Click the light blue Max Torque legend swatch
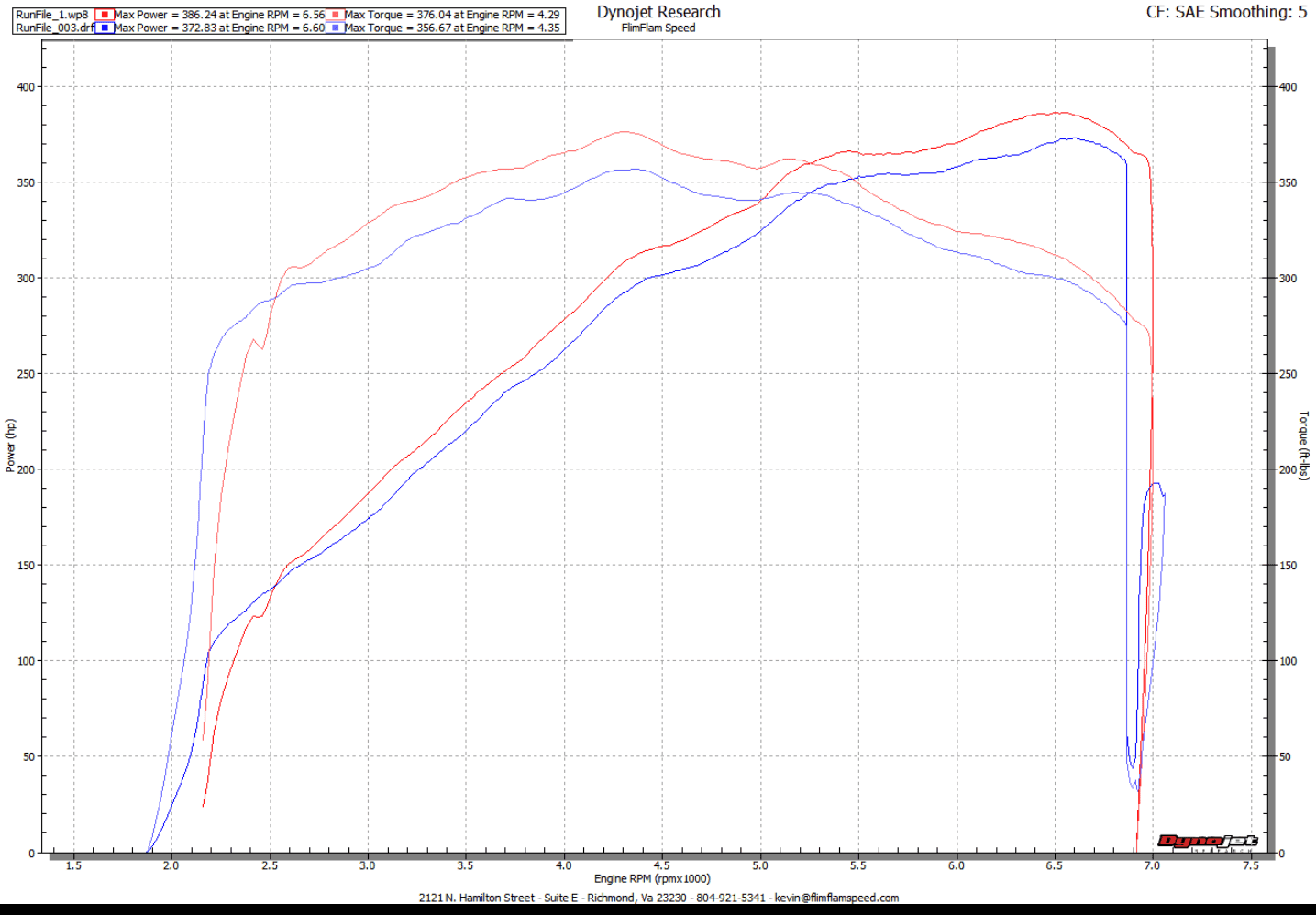Screen dimensions: 1316x915 [335, 28]
